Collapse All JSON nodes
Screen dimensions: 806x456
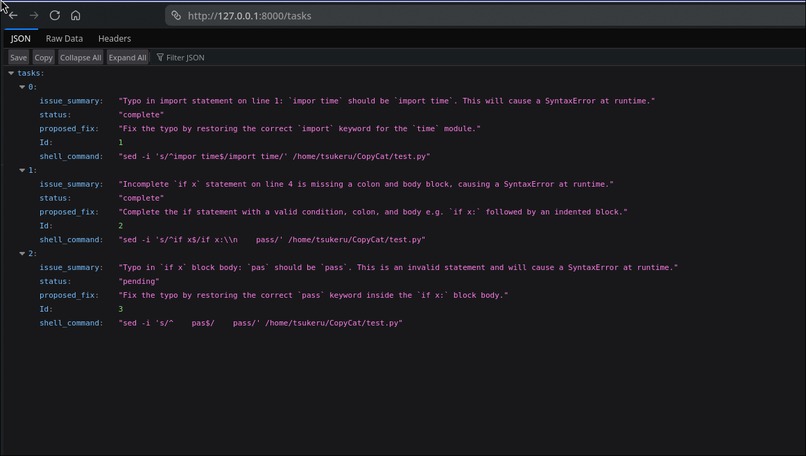tap(81, 58)
